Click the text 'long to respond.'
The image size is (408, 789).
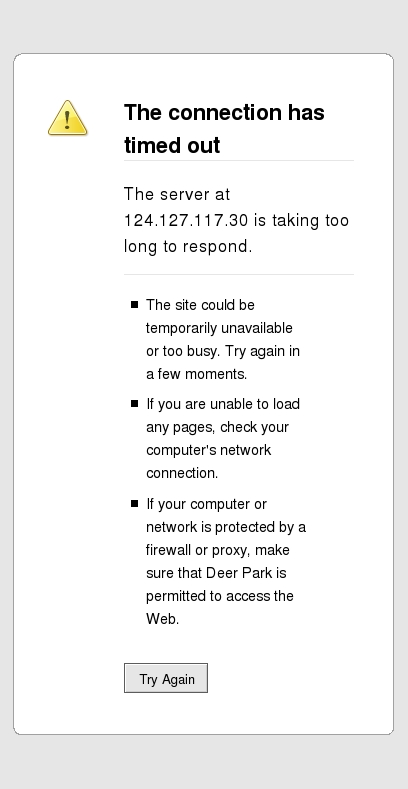pos(188,247)
